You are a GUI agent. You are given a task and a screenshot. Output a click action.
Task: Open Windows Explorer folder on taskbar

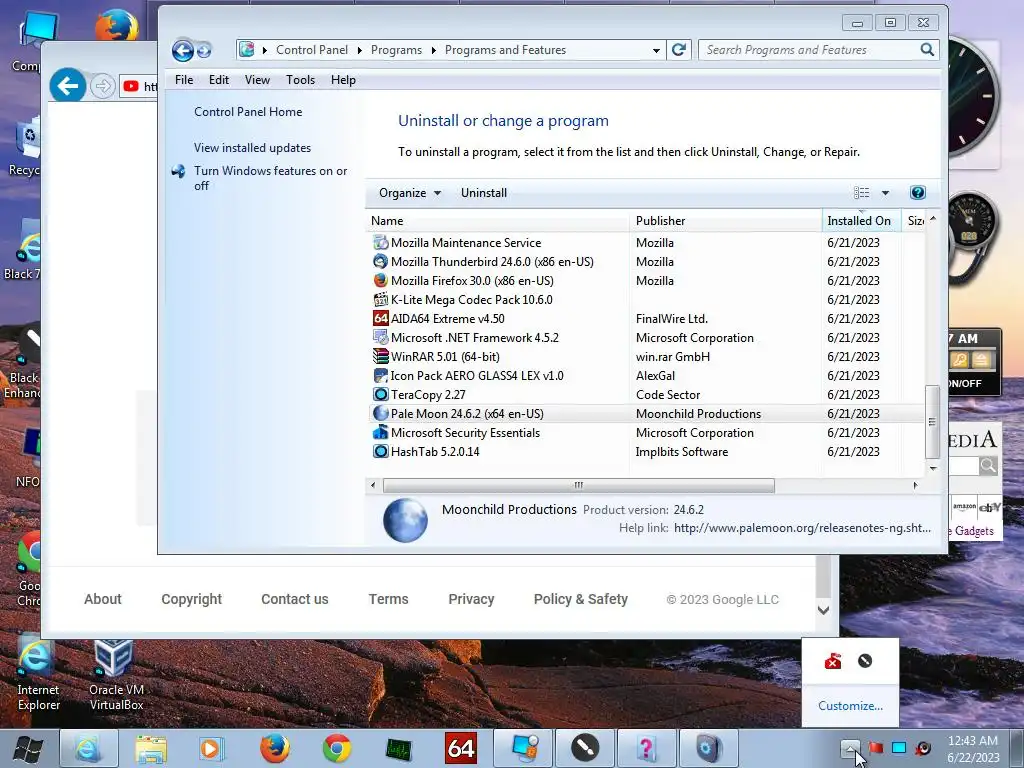pos(151,748)
